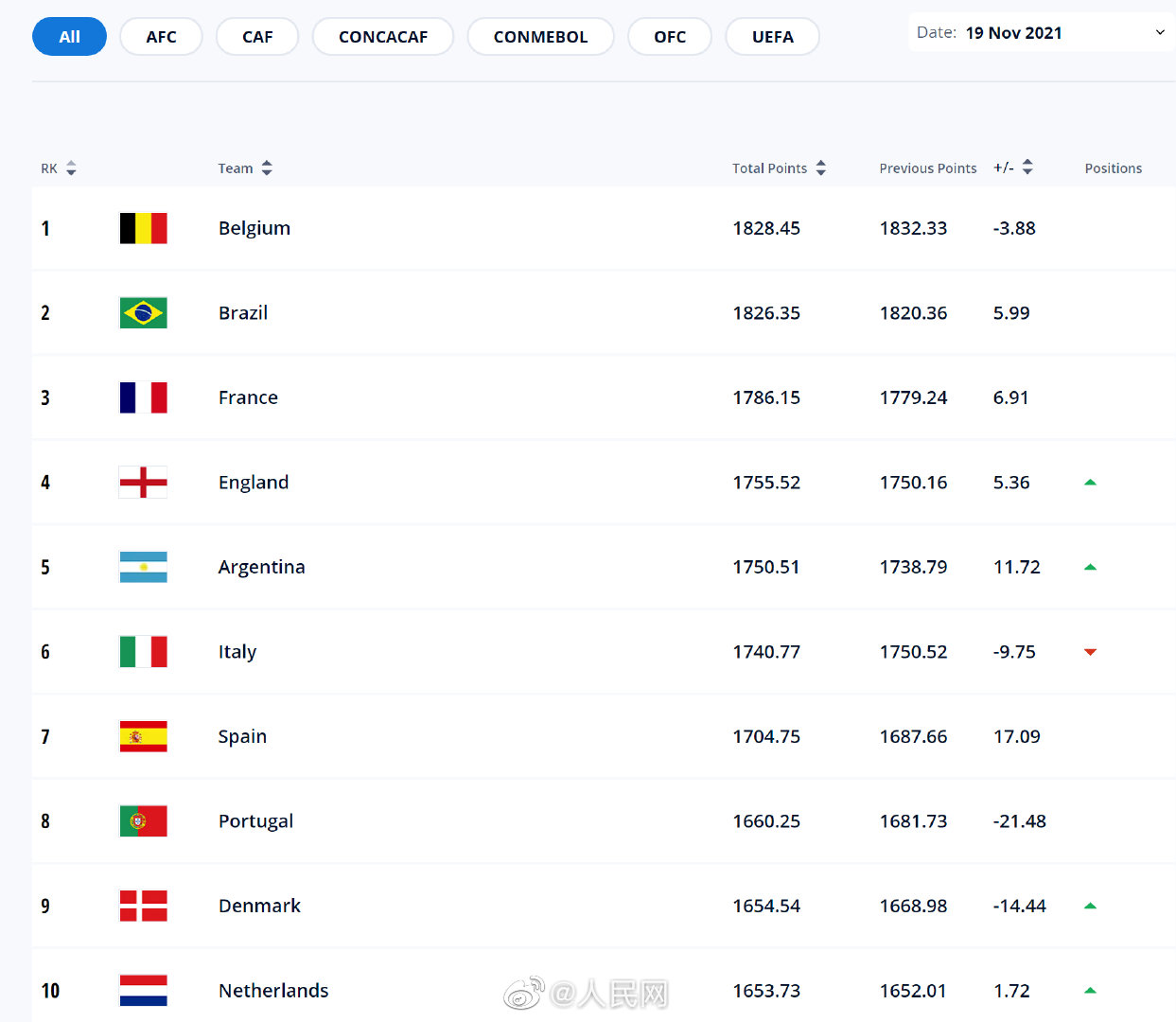Click the England flag icon

click(143, 483)
